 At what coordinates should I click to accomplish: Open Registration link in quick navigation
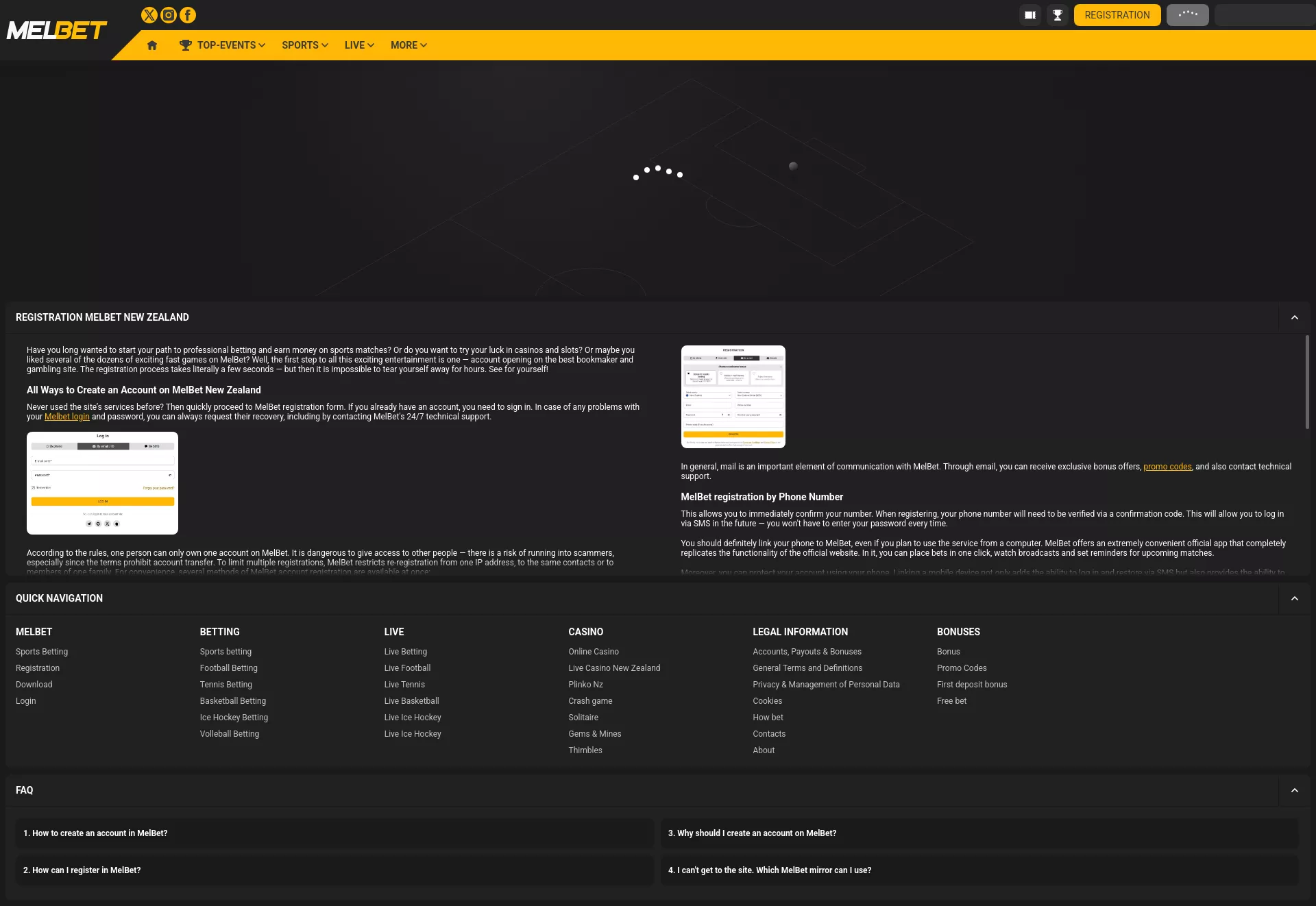(38, 668)
